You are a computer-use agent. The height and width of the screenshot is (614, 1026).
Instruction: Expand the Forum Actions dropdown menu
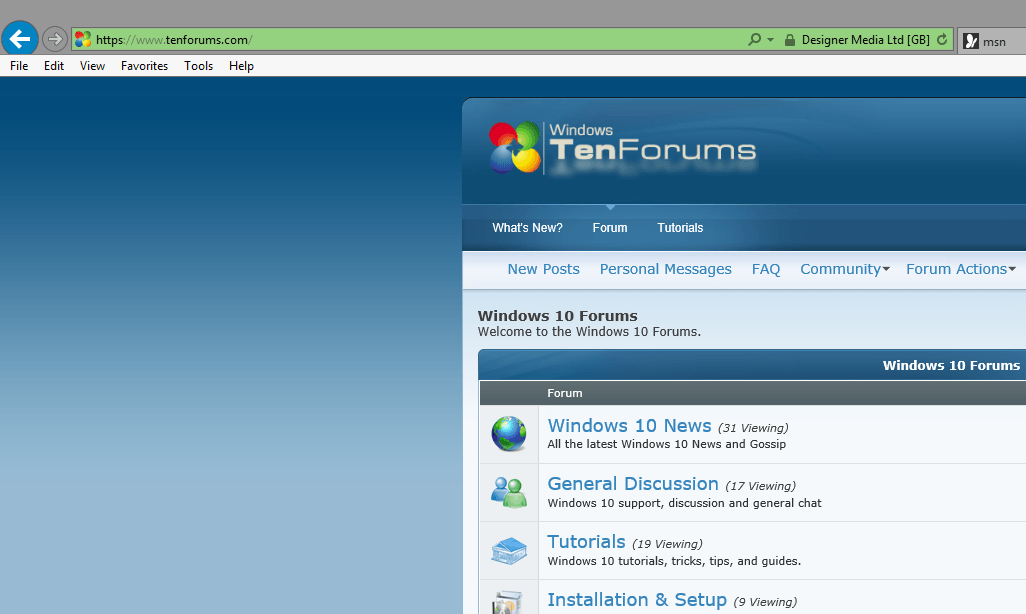tap(961, 269)
